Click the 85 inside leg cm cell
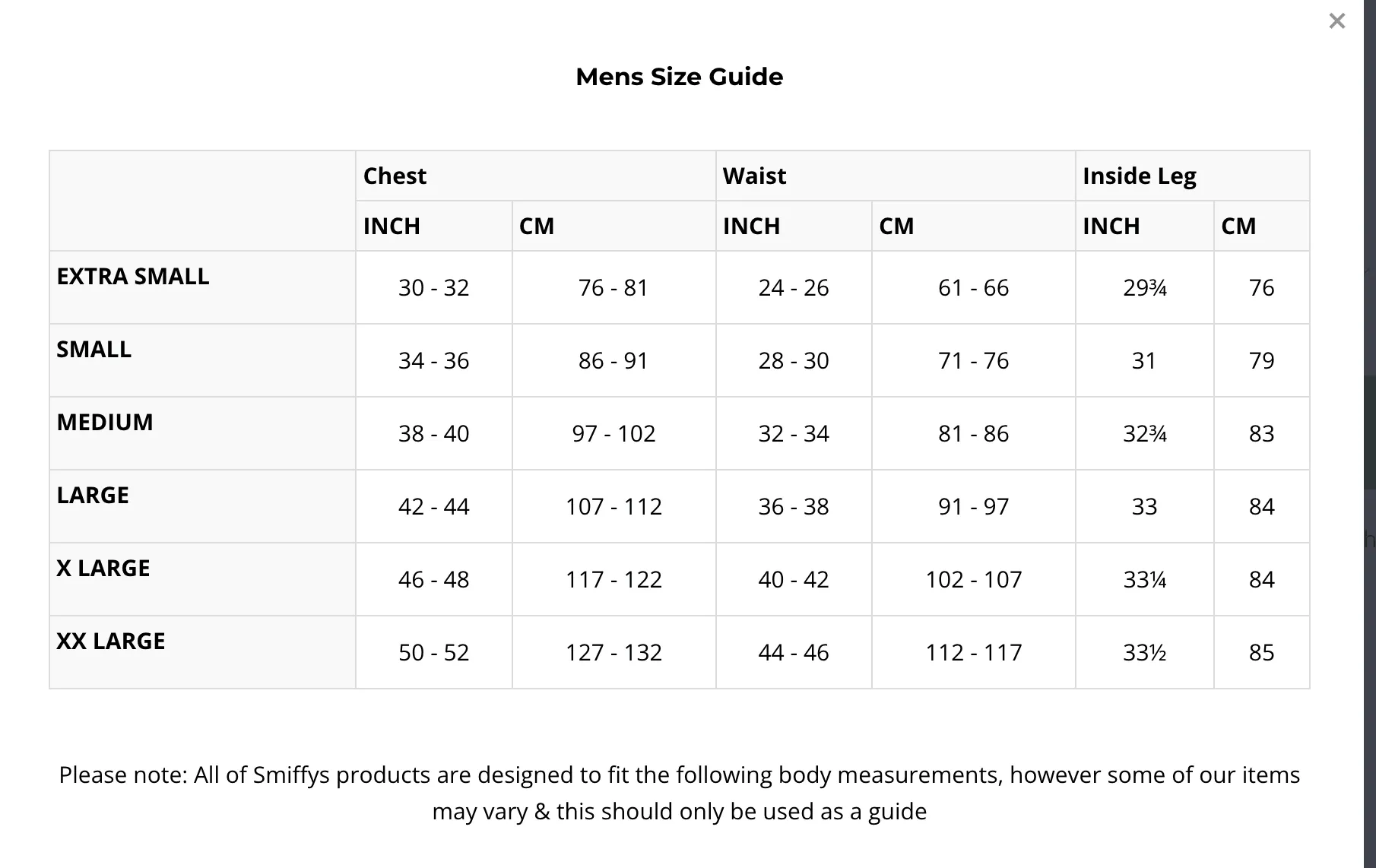The image size is (1376, 868). (x=1262, y=652)
